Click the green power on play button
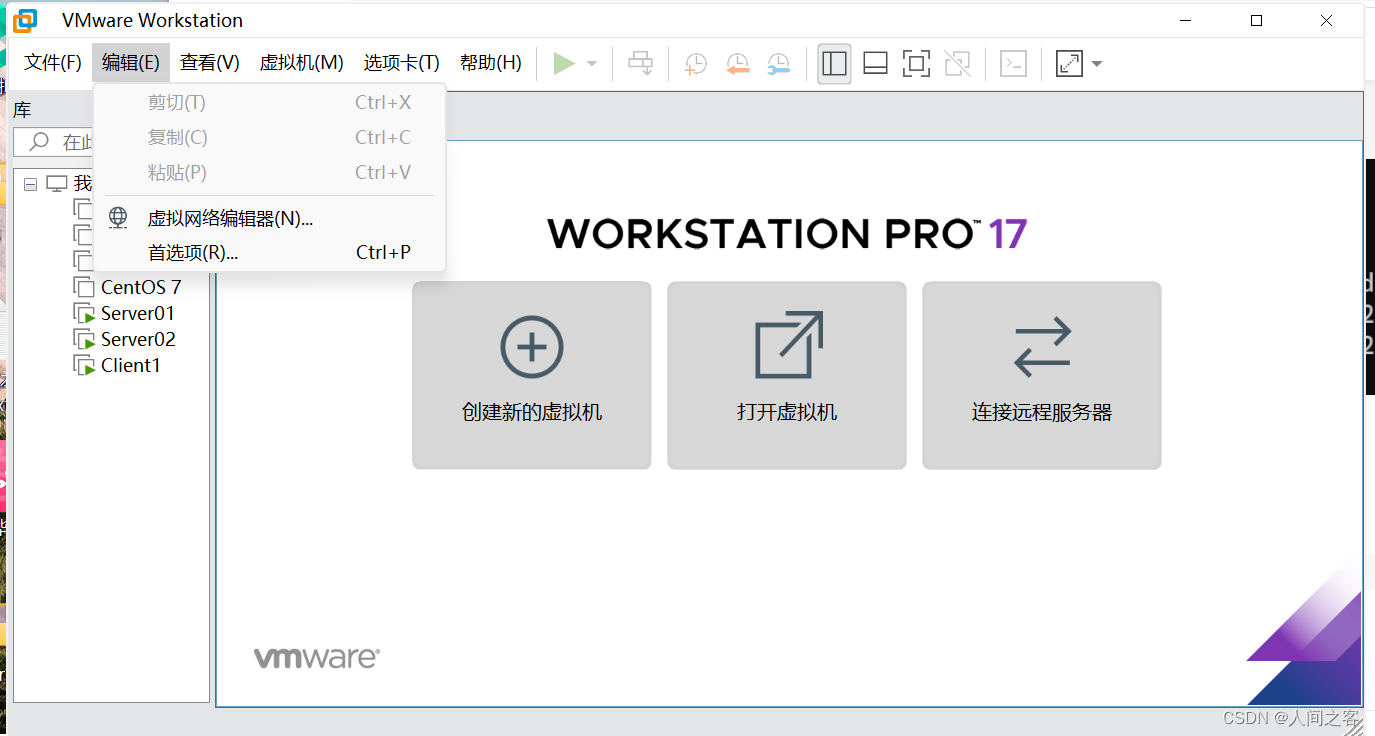Image resolution: width=1375 pixels, height=736 pixels. coord(564,64)
